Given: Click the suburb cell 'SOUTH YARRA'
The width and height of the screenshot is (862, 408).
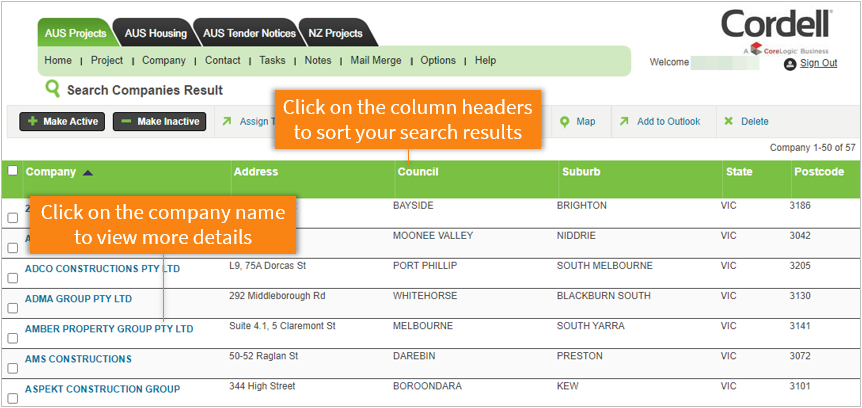Looking at the screenshot, I should coord(591,326).
